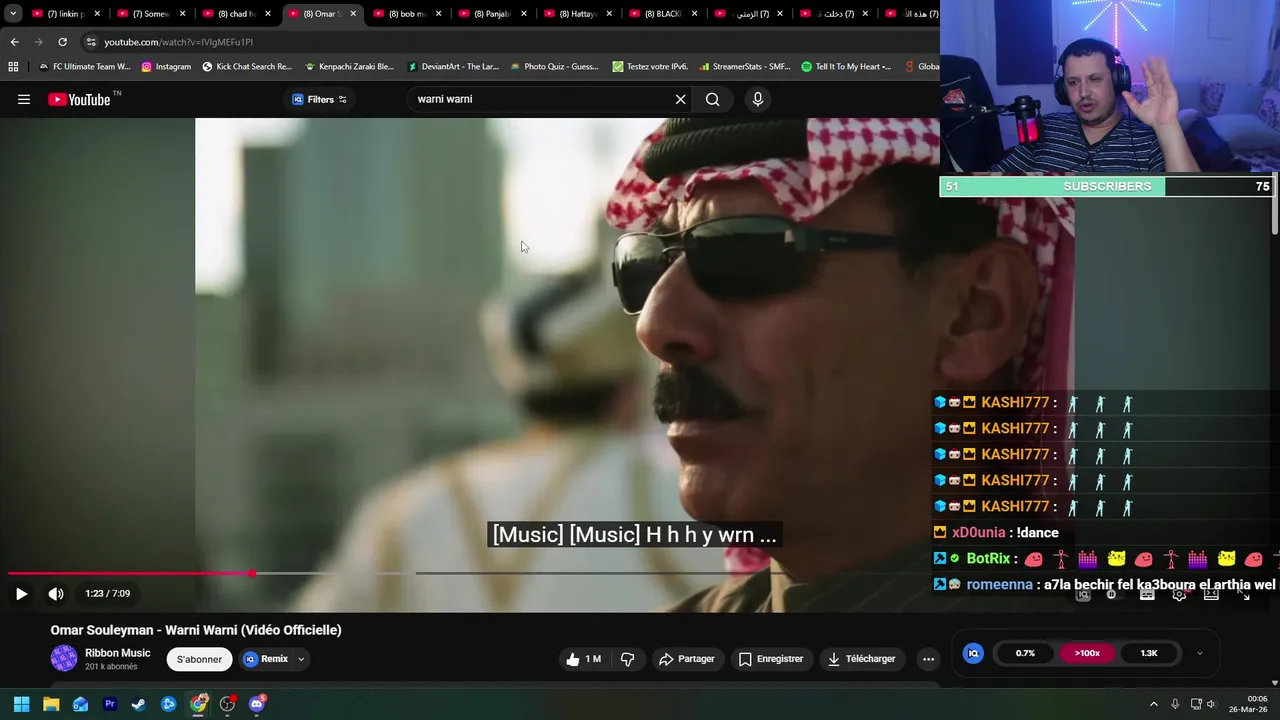1280x720 pixels.
Task: Click the search magnifier button
Action: click(712, 99)
